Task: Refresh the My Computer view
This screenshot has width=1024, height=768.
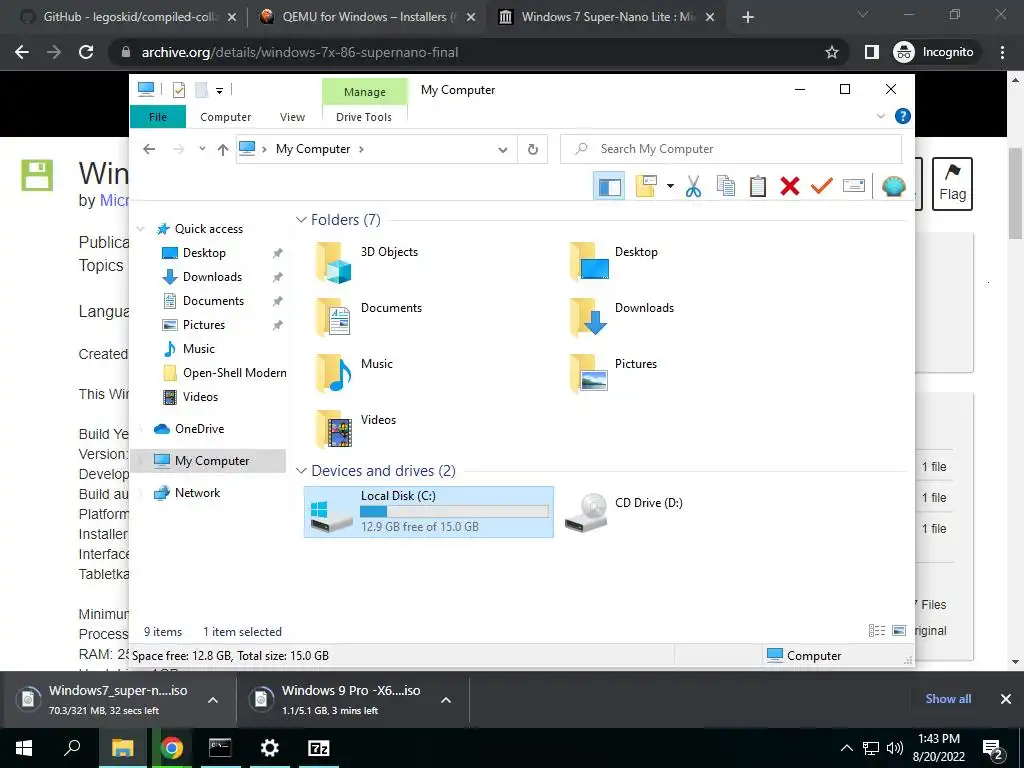Action: tap(533, 150)
